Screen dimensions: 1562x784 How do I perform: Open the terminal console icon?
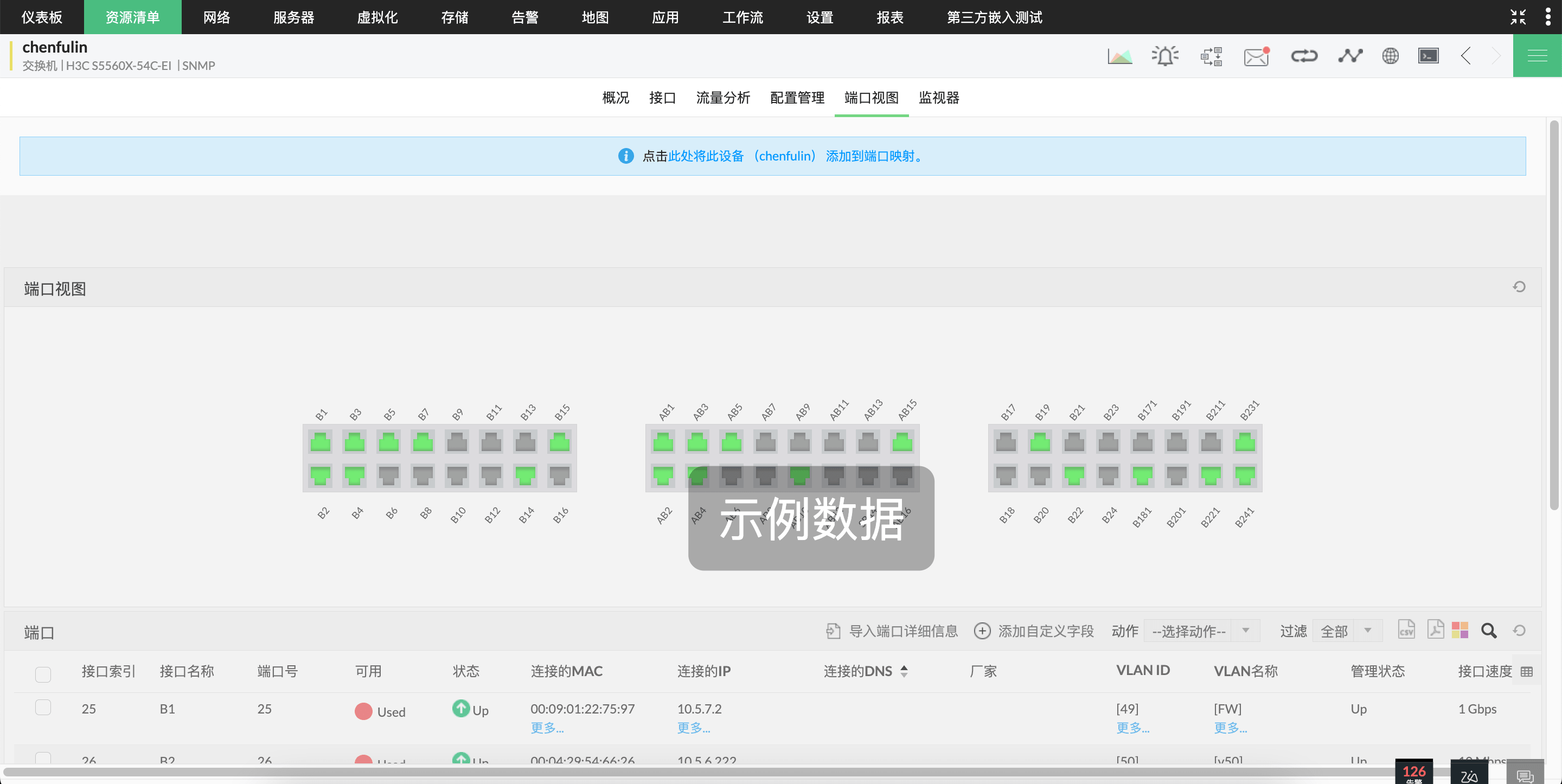click(1428, 56)
